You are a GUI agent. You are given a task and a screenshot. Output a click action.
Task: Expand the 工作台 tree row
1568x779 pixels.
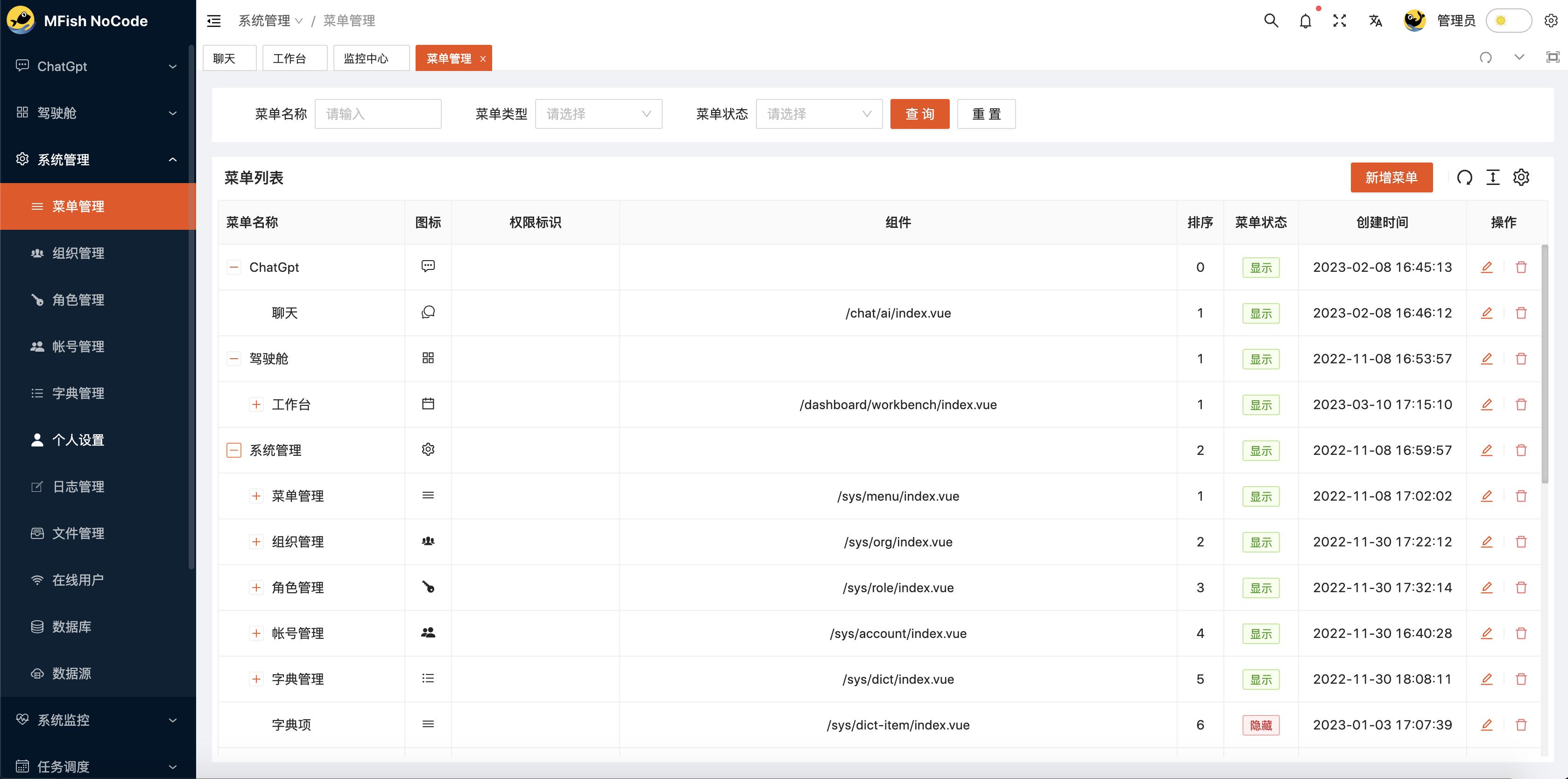(256, 404)
